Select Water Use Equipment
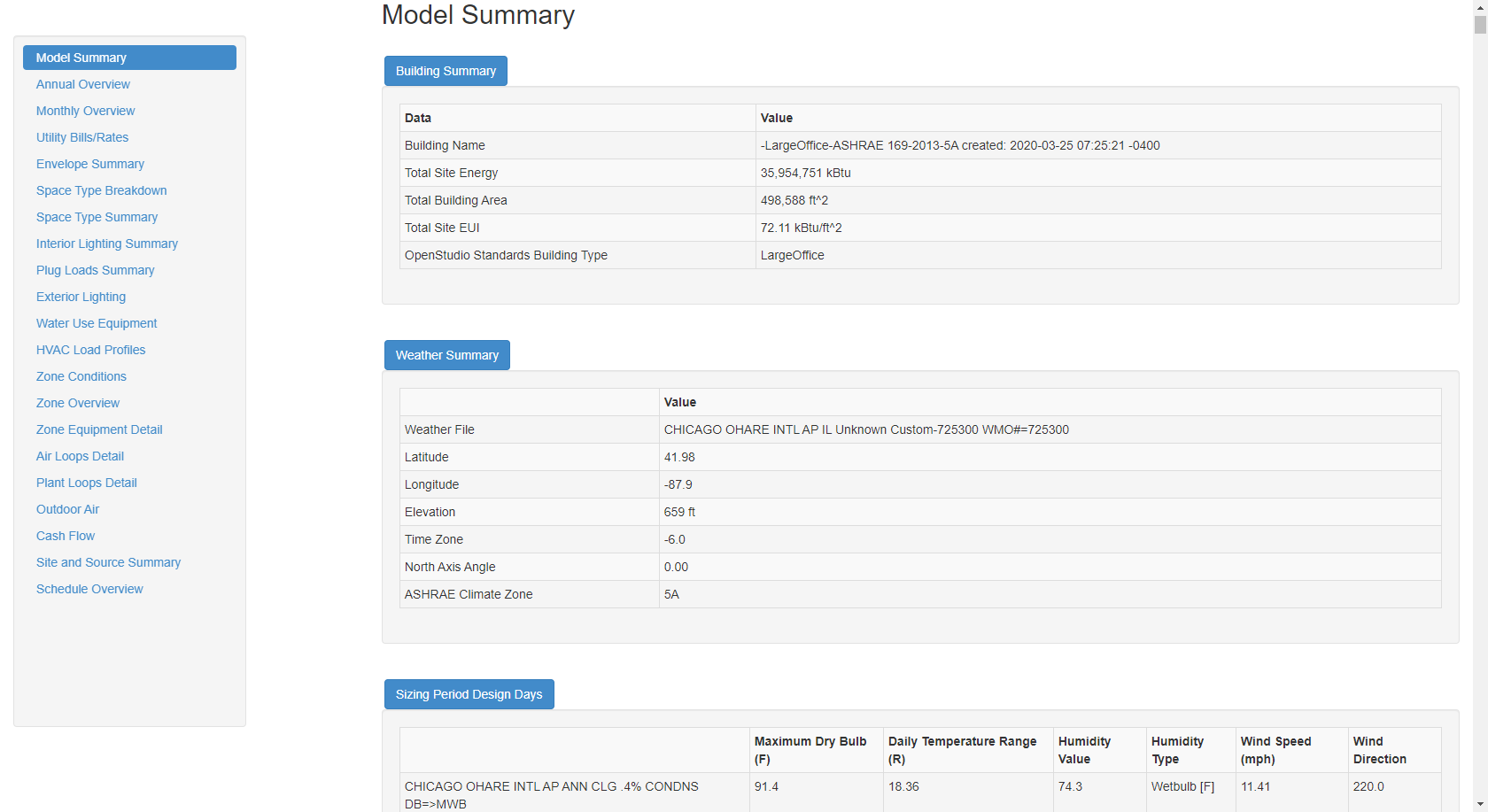The height and width of the screenshot is (812, 1488). point(97,323)
